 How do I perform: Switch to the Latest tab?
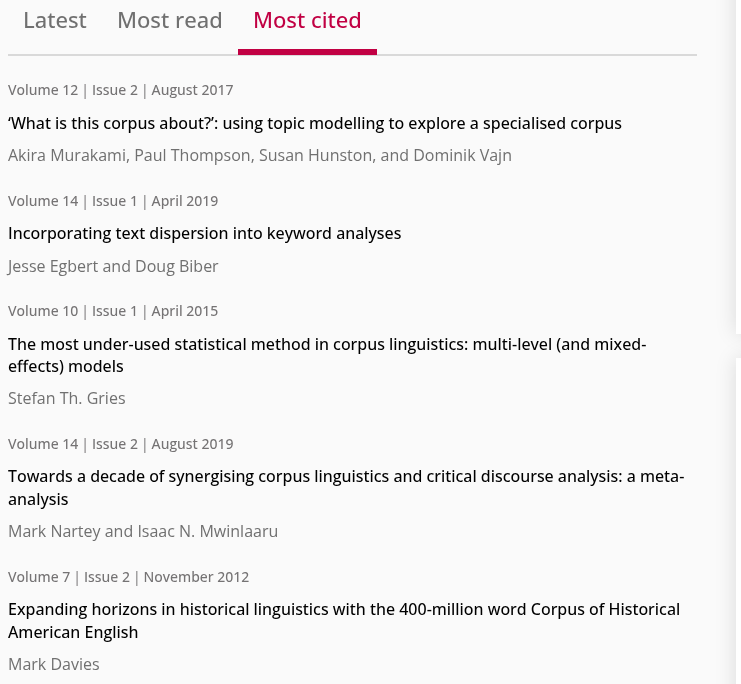click(55, 21)
